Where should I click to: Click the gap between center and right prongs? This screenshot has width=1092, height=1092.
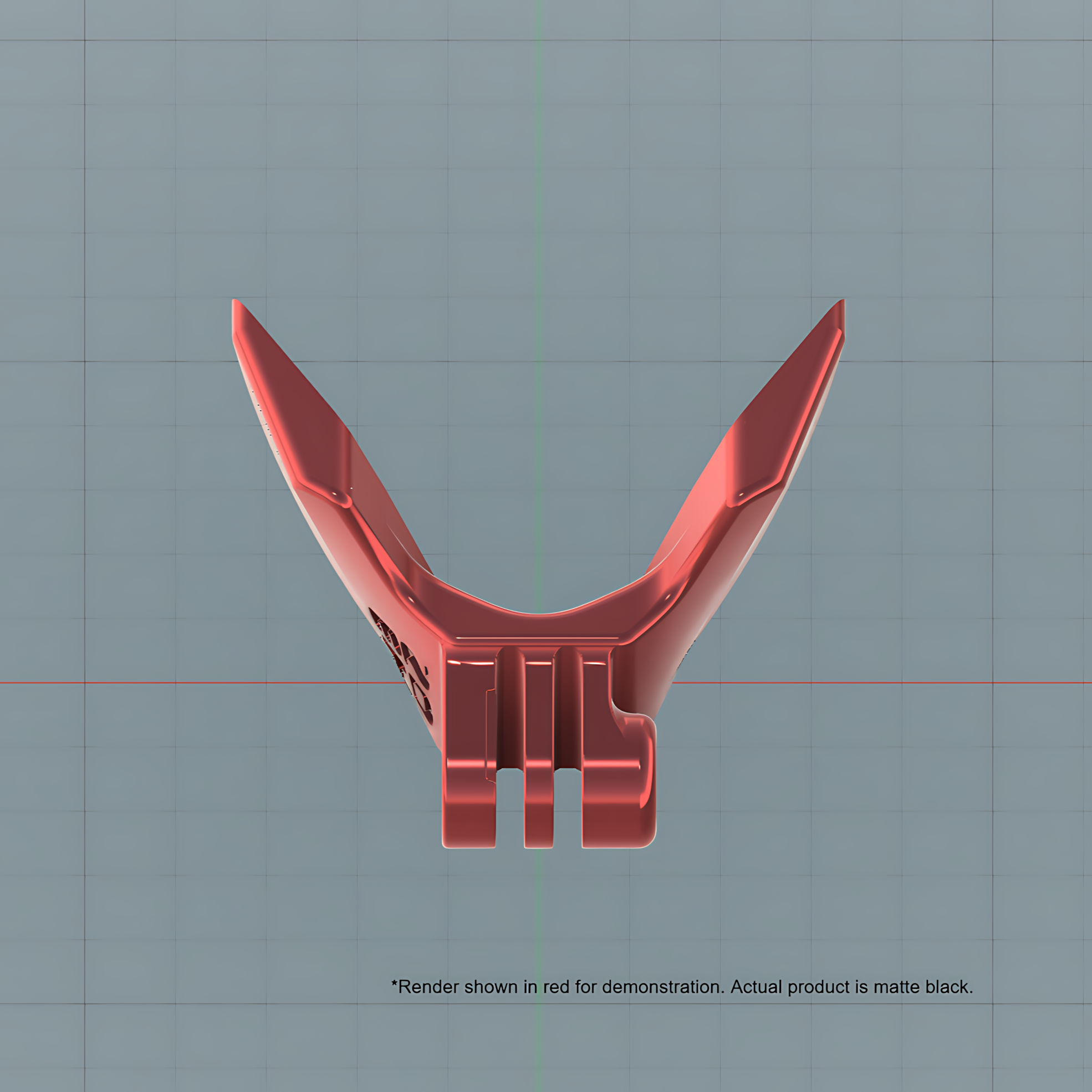(x=568, y=808)
